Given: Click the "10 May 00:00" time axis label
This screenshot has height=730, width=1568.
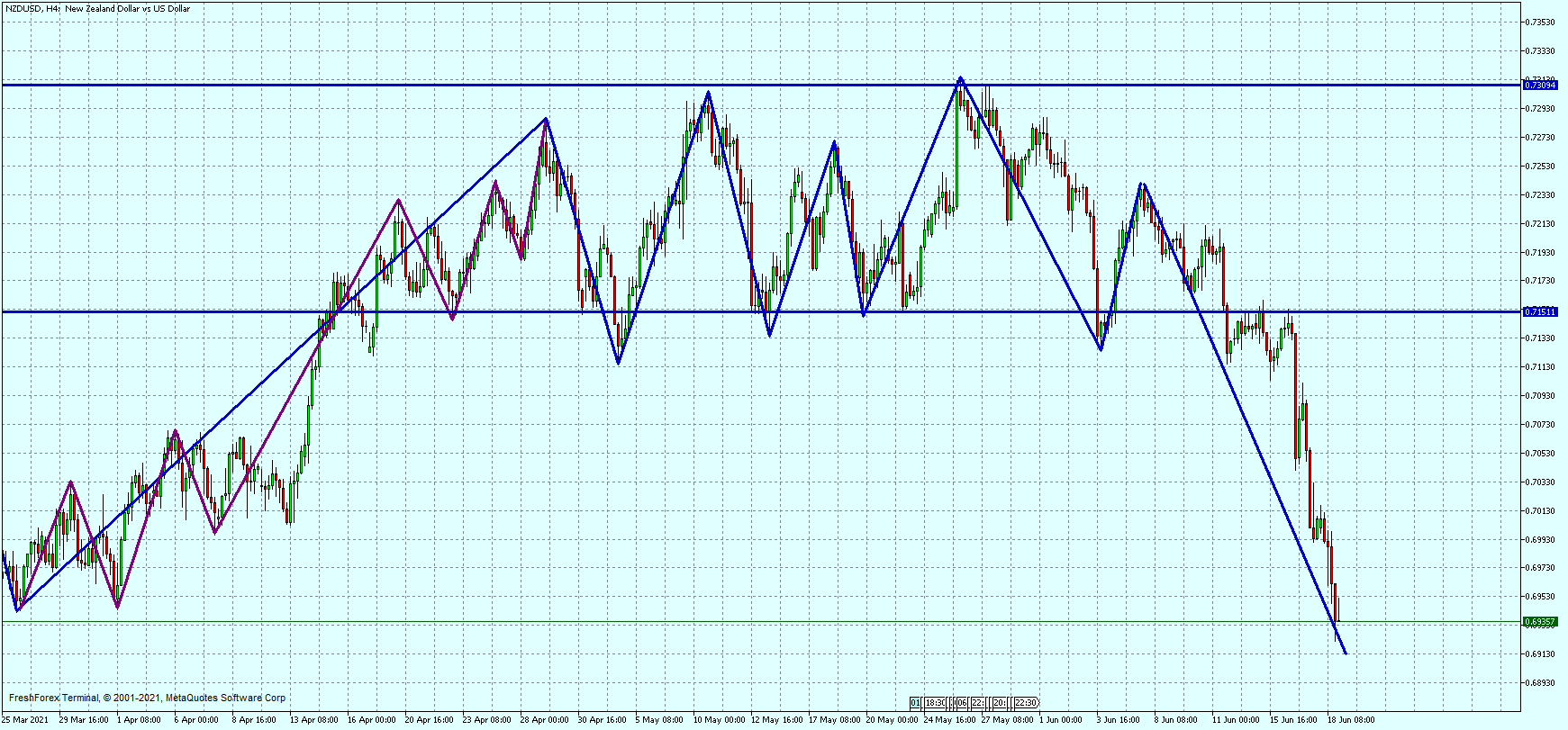Looking at the screenshot, I should [x=719, y=720].
